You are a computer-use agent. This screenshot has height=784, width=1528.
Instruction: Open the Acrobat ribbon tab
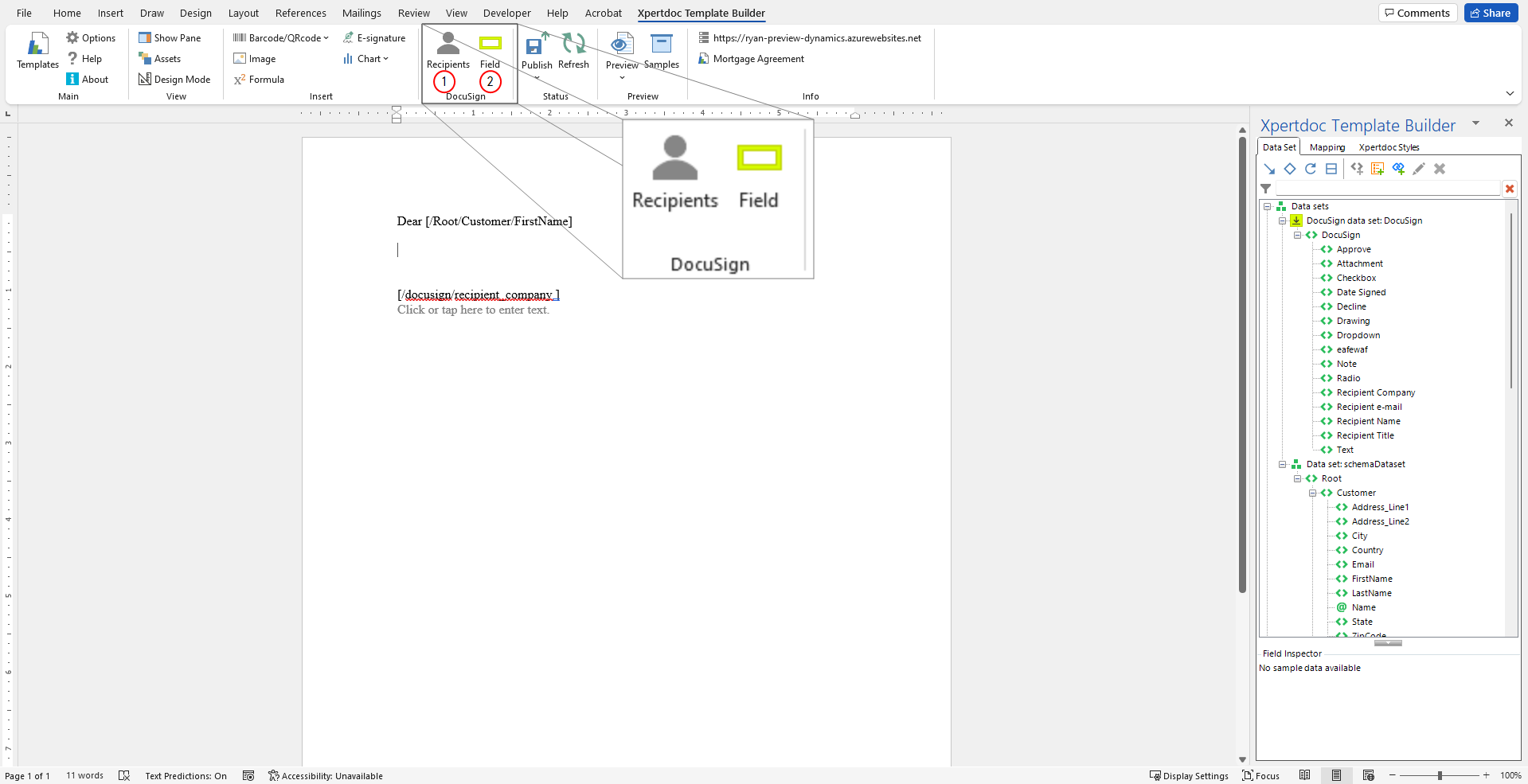(x=603, y=13)
